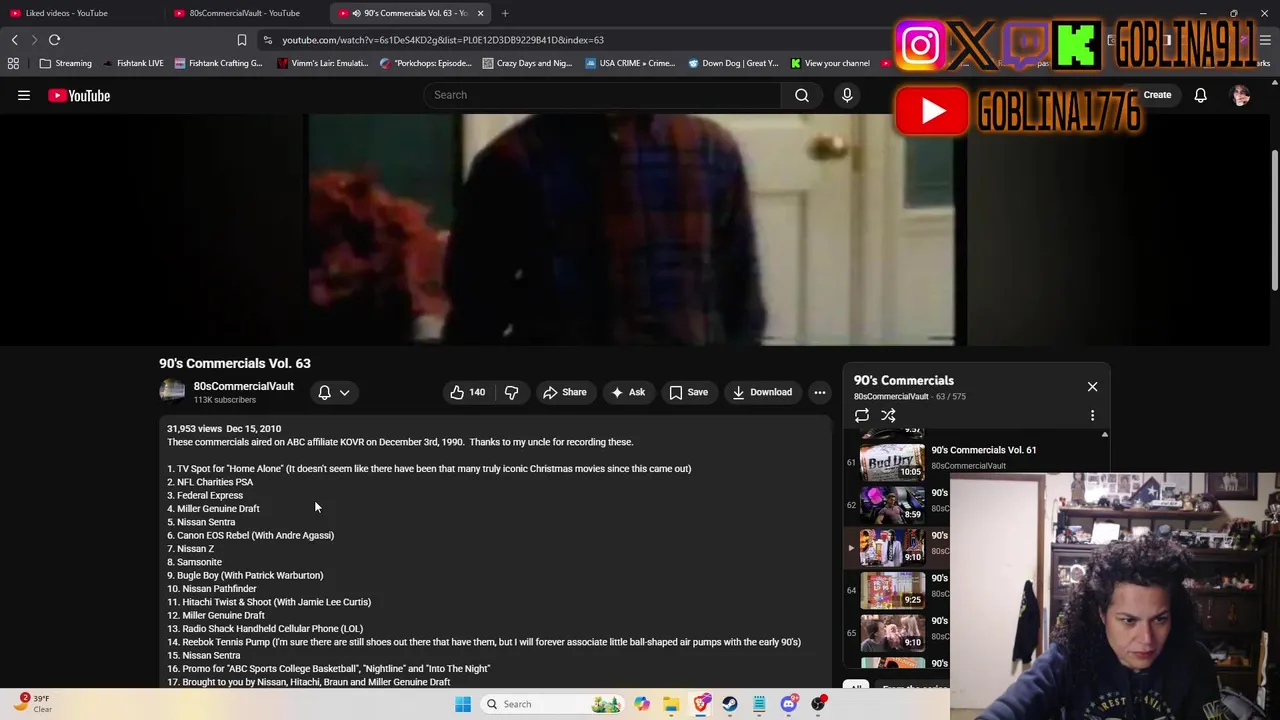Click subscription bell notification setting

(324, 392)
